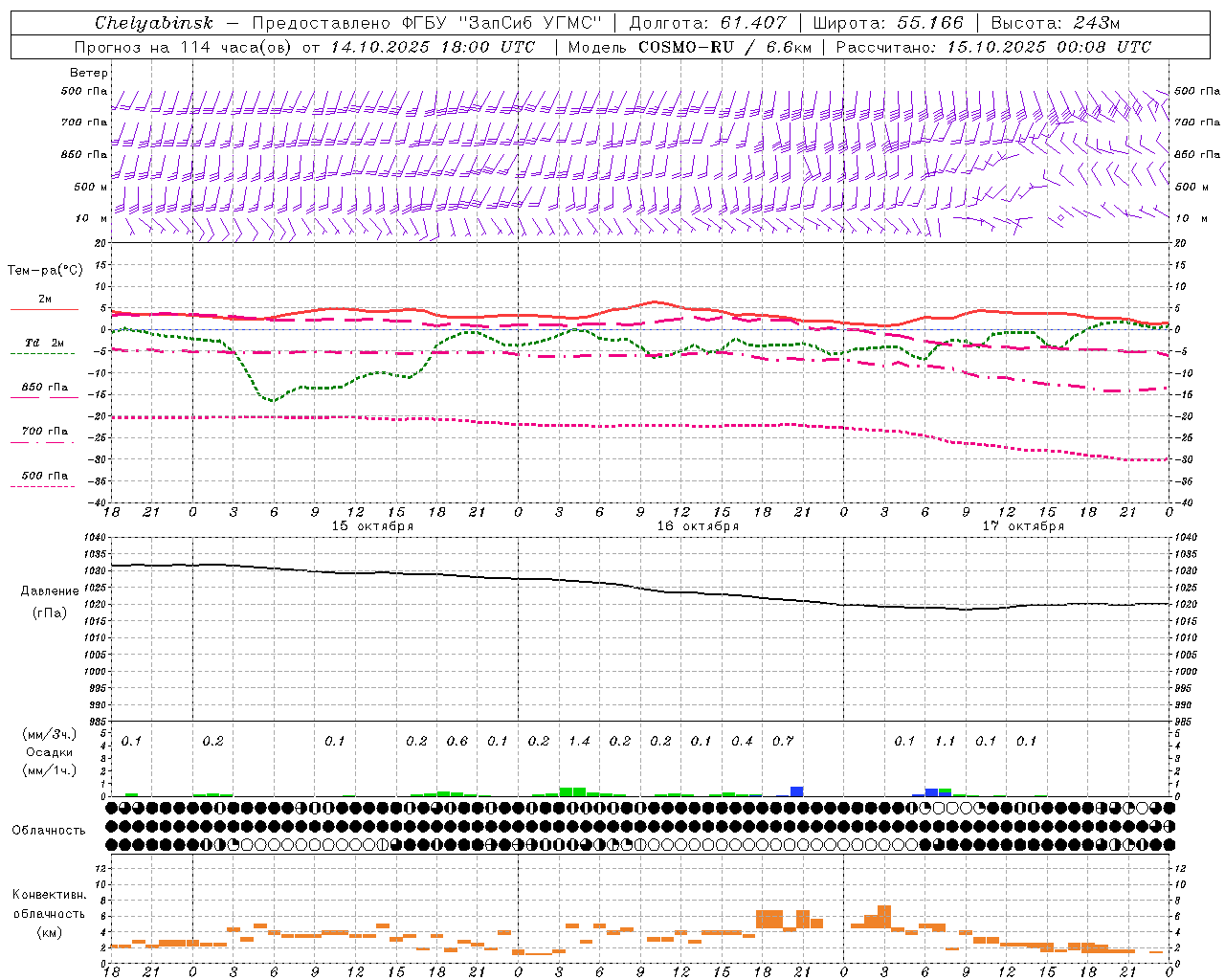Click the 1.4 precipitation value
Viewport: 1225px width, 980px height.
579,742
